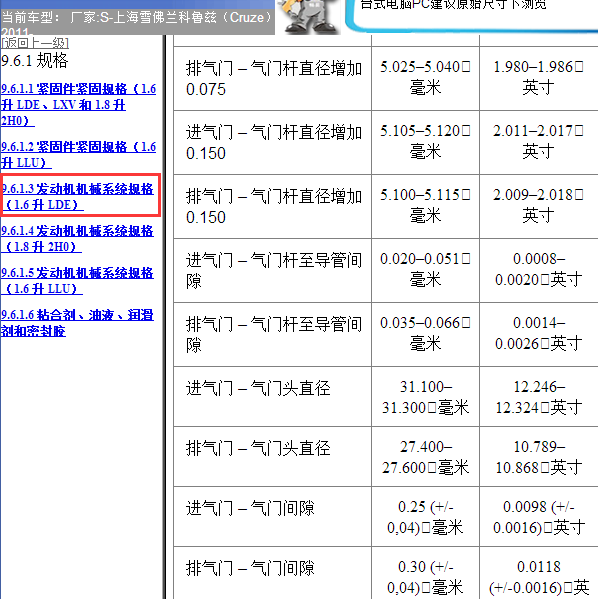Select value 5.100–5.115 毫米

point(425,205)
